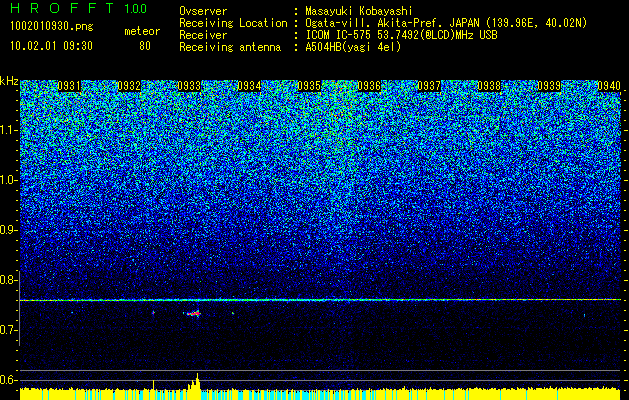Click the 0.7 kHz axis label
This screenshot has width=629, height=400.
click(x=9, y=330)
